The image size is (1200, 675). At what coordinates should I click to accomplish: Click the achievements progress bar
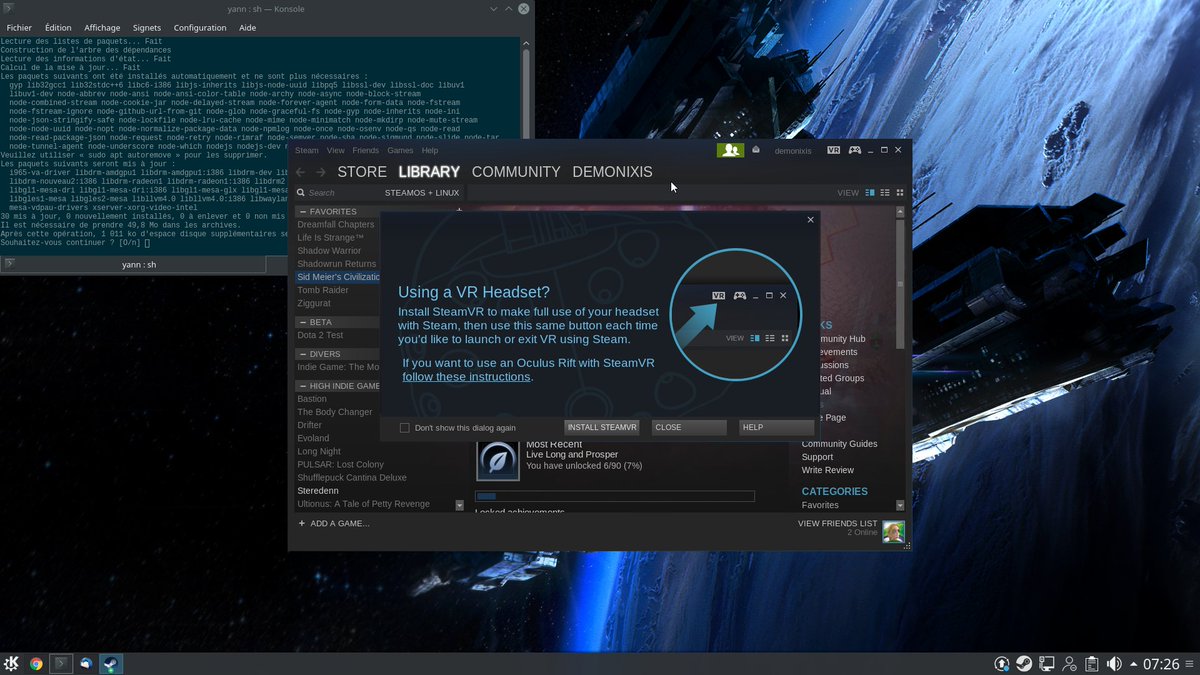(x=615, y=496)
